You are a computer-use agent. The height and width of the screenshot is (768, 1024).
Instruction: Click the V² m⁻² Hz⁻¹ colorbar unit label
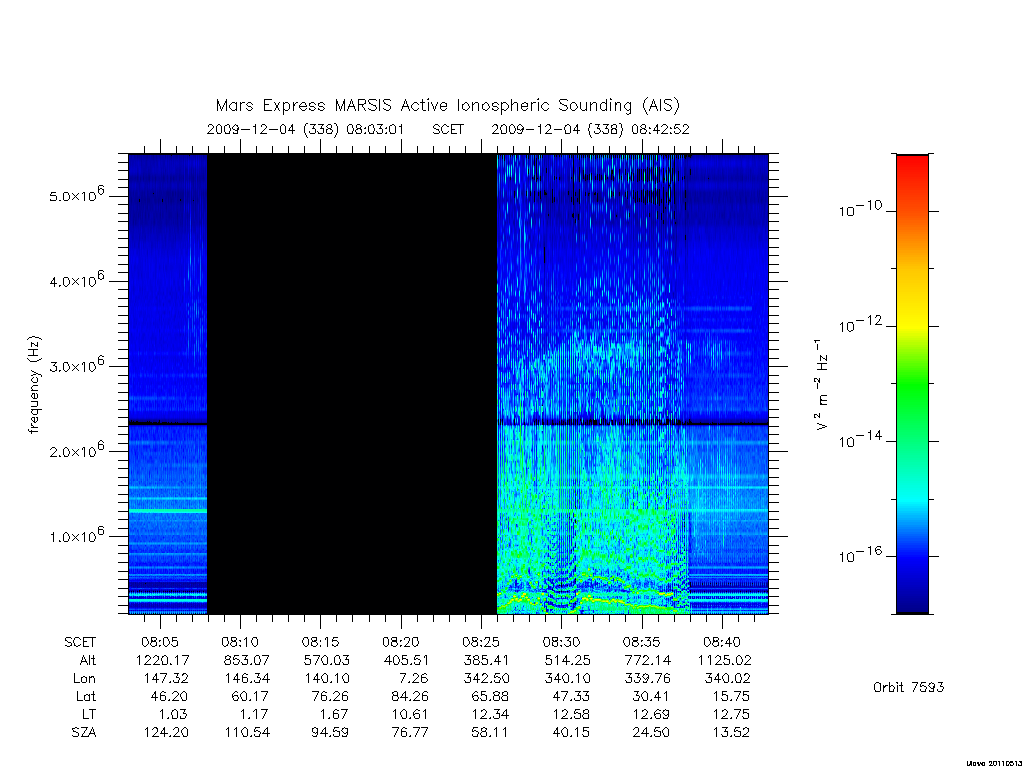821,384
